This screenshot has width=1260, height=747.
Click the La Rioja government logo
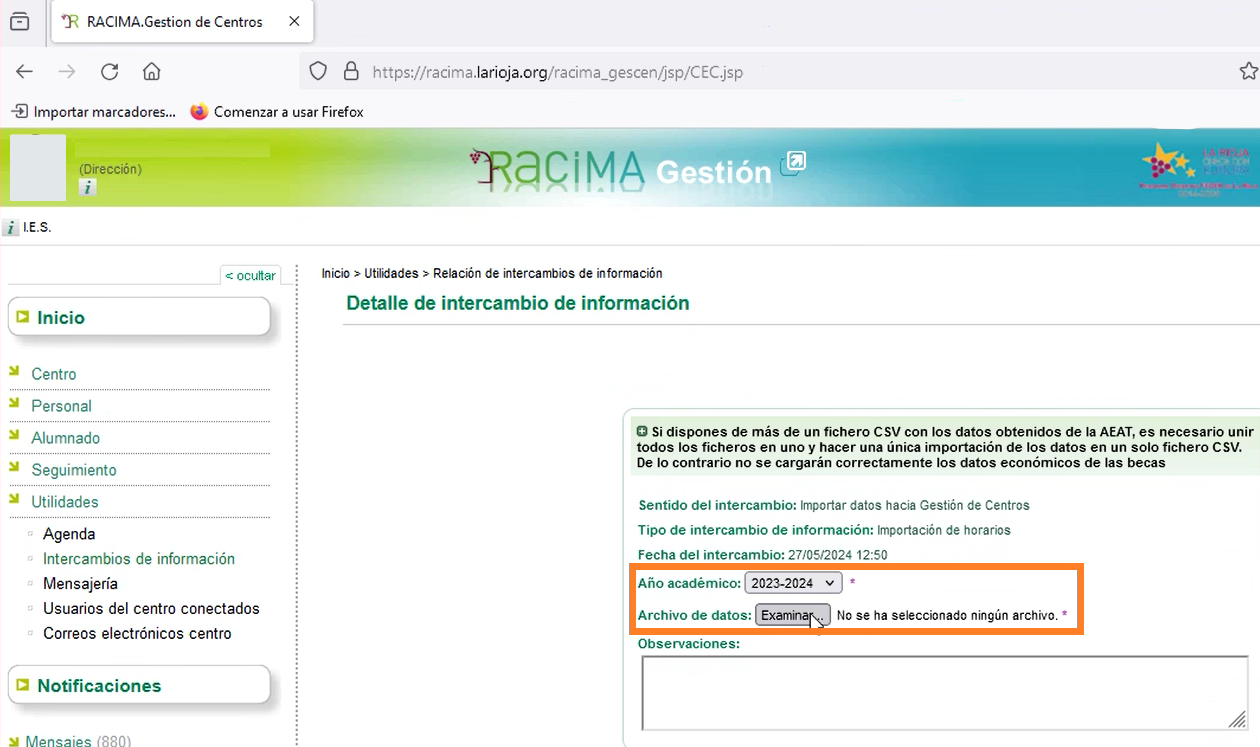pos(1196,168)
